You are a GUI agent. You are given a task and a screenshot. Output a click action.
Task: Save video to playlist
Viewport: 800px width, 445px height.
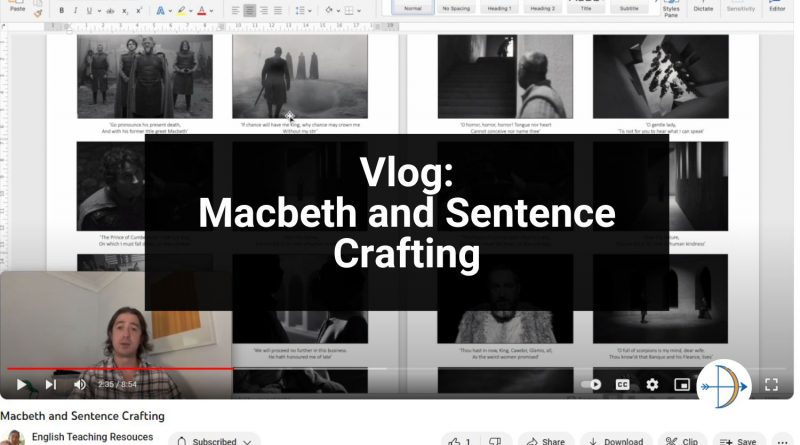(x=738, y=441)
